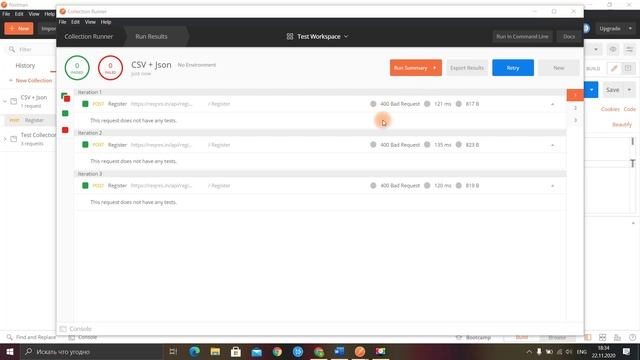Open Console in Postman status bar

coord(83,337)
